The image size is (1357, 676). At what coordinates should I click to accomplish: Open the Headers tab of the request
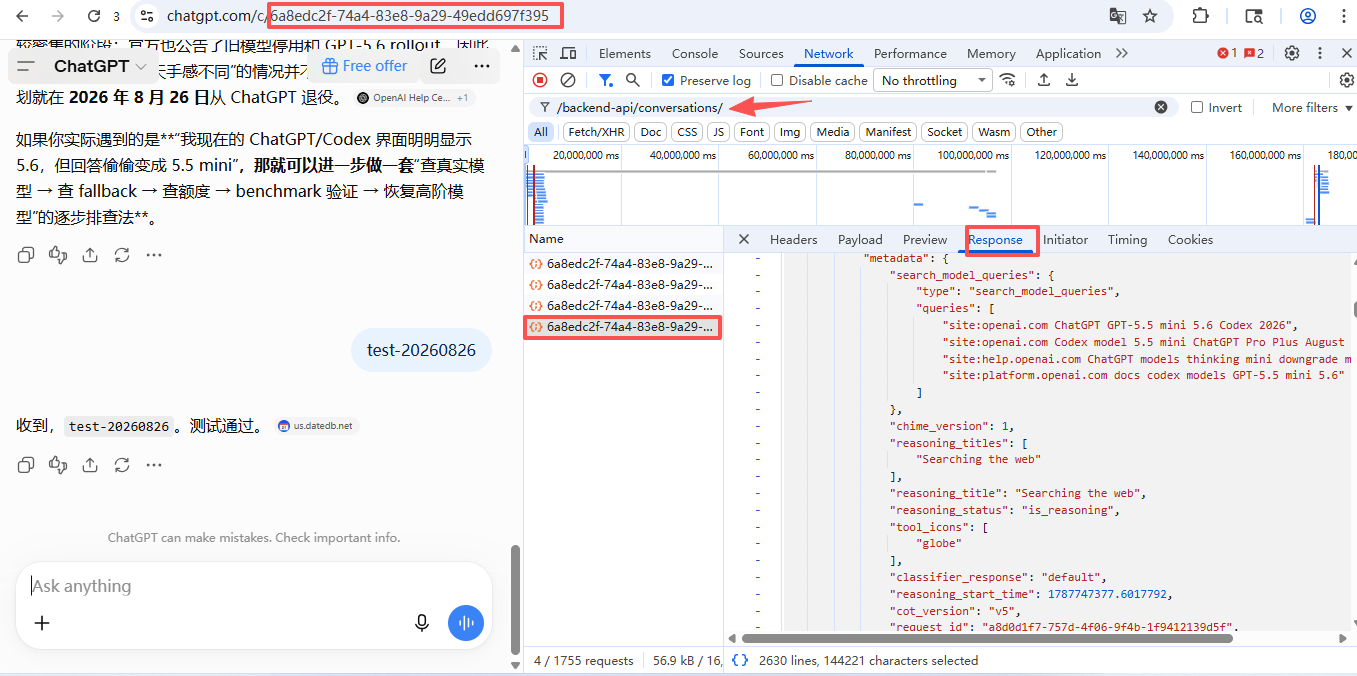[x=794, y=239]
